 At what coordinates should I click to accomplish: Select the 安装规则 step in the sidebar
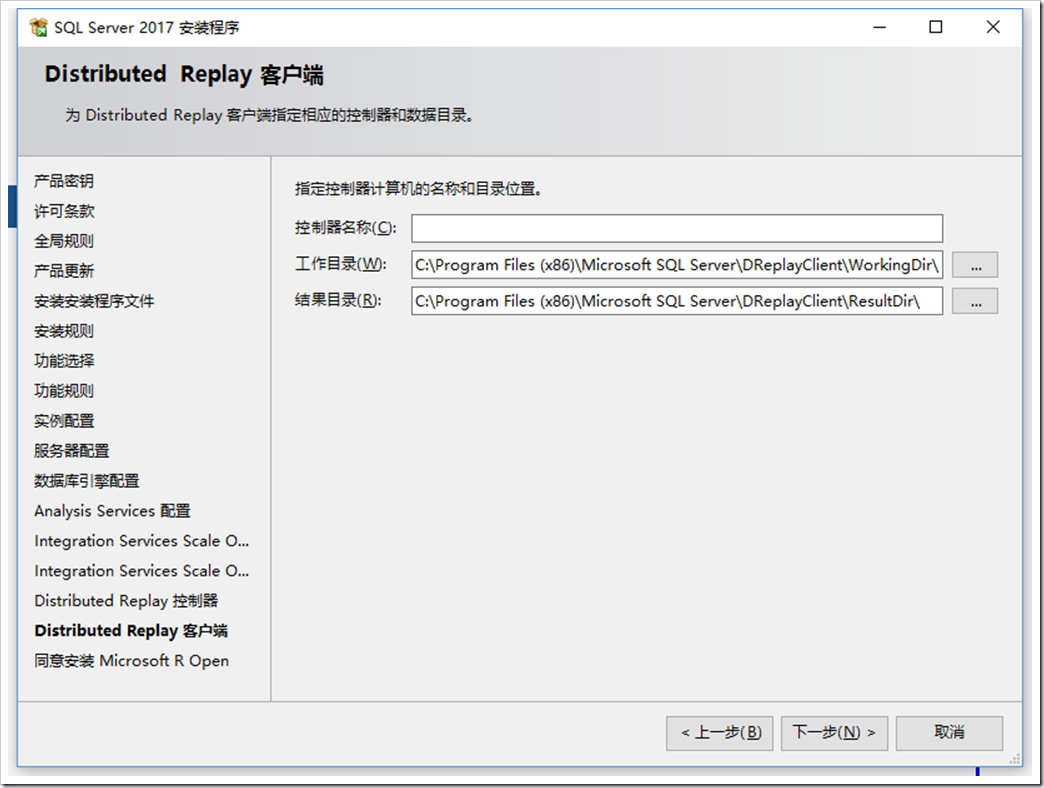pyautogui.click(x=64, y=331)
